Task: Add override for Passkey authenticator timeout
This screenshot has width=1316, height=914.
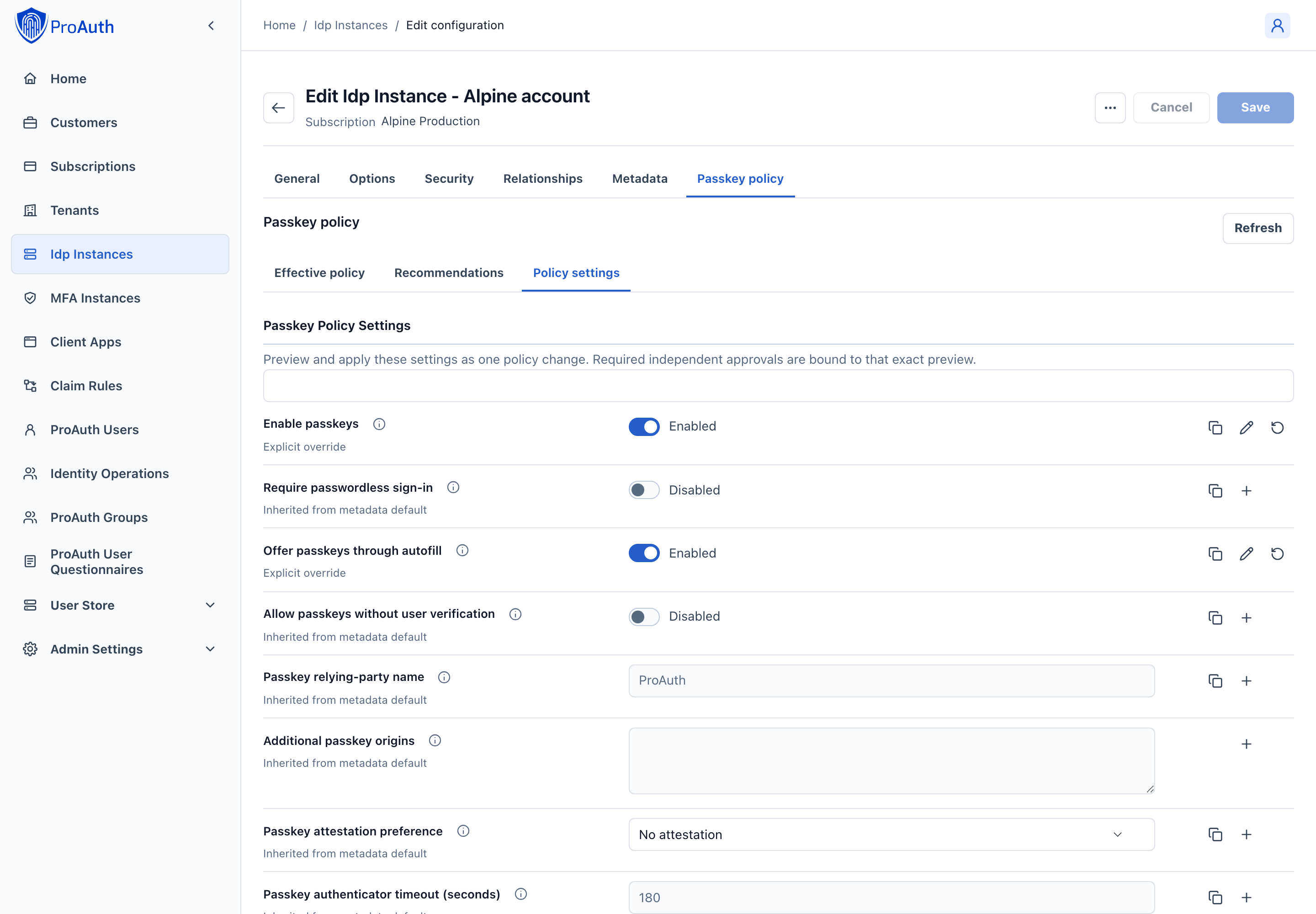Action: coord(1246,898)
